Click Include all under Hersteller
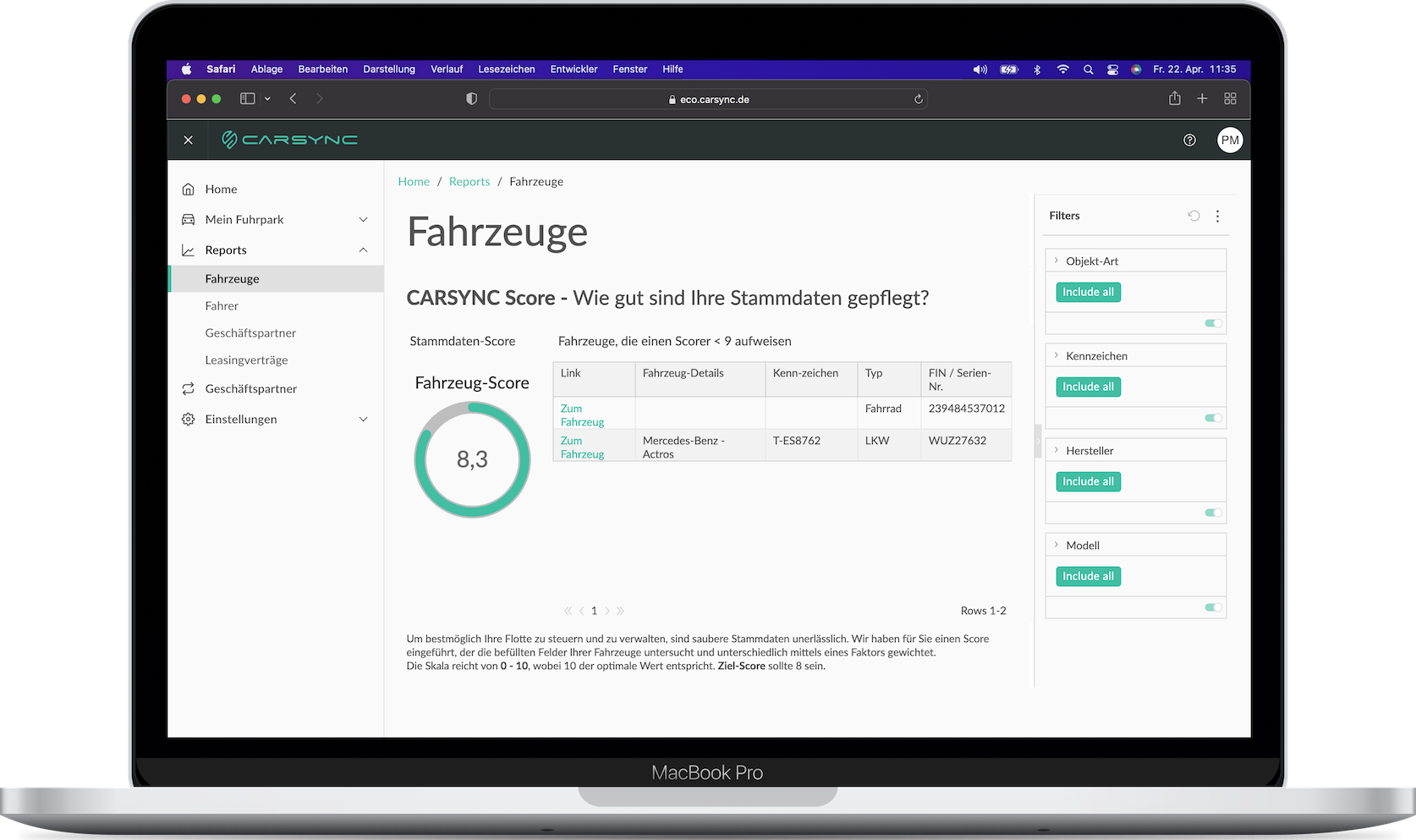Screen dimensions: 1416x840 [x=1088, y=481]
